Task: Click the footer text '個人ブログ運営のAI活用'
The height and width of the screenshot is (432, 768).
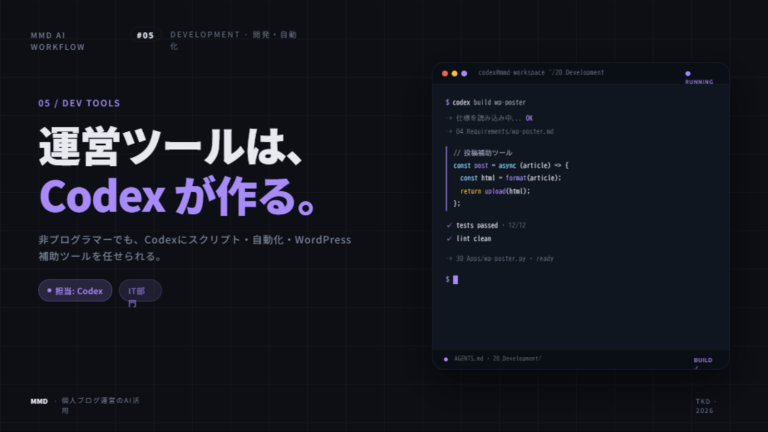Action: coord(100,405)
